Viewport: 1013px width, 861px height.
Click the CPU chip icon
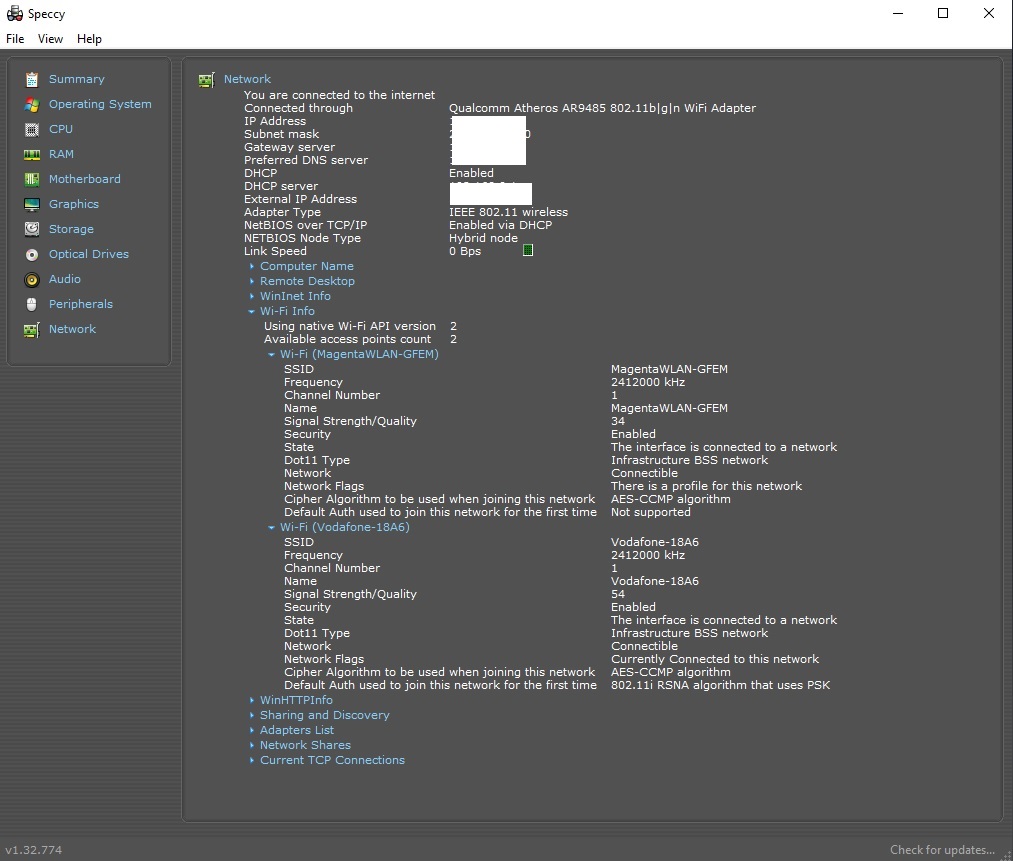point(32,130)
